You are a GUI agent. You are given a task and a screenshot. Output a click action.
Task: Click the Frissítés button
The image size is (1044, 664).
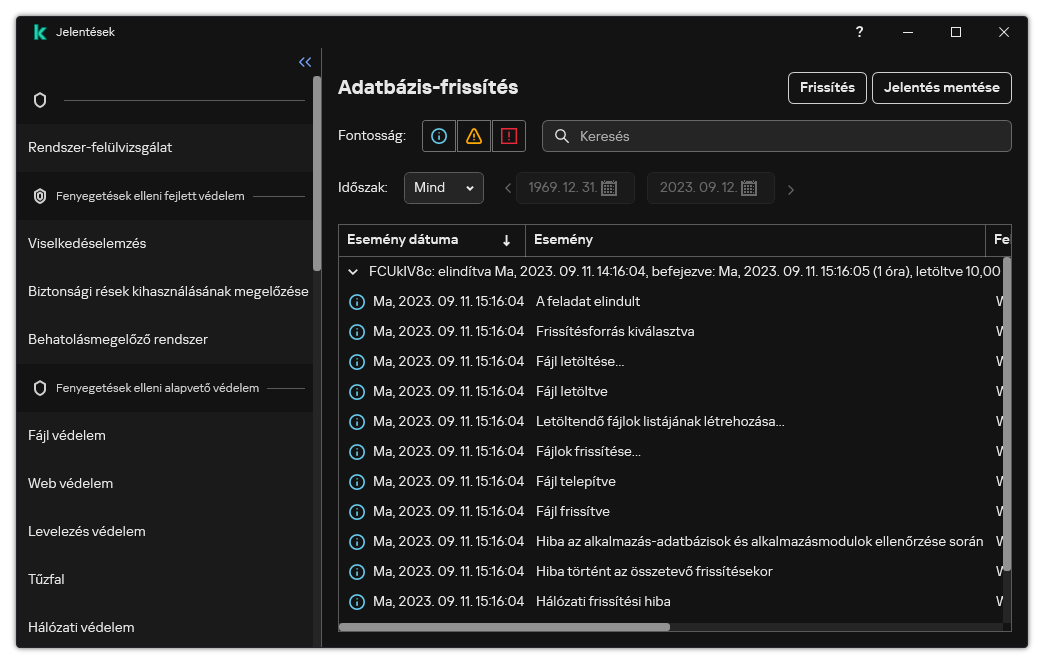tap(827, 88)
